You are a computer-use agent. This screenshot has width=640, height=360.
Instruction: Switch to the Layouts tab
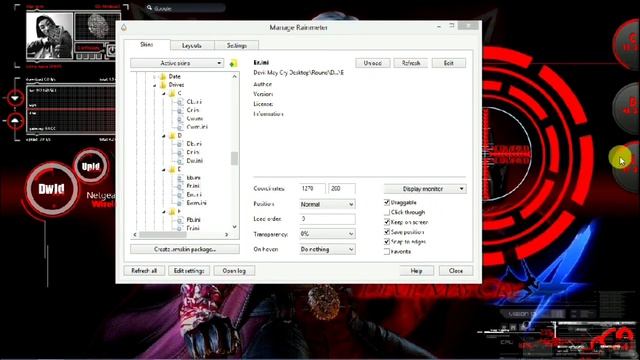192,45
